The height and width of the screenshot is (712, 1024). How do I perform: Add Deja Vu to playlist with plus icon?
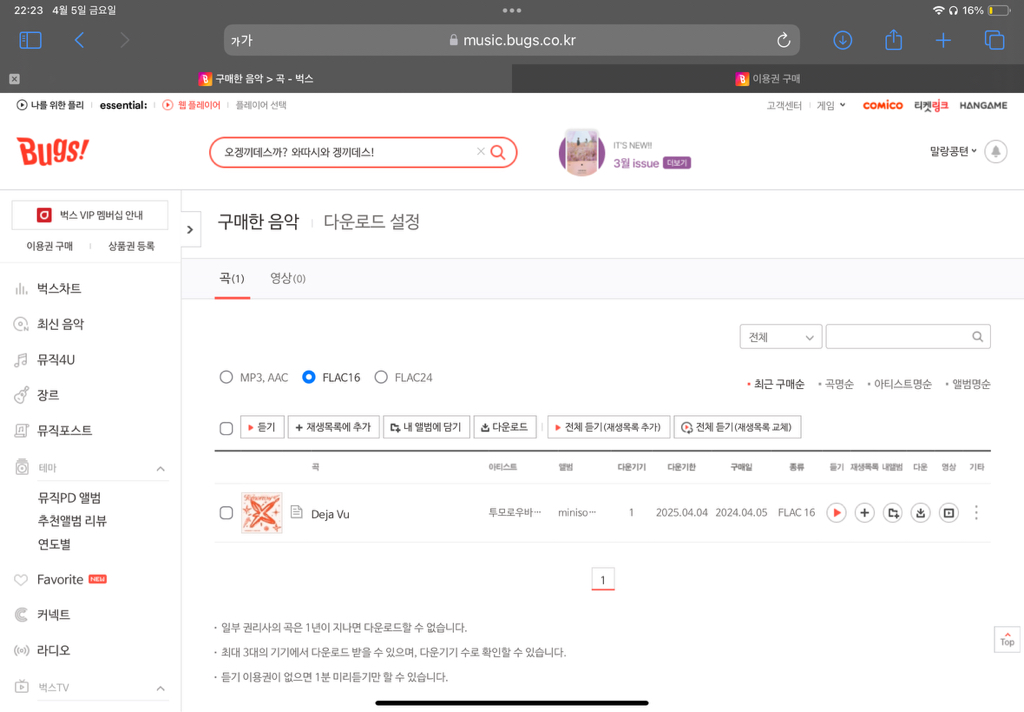pos(864,513)
